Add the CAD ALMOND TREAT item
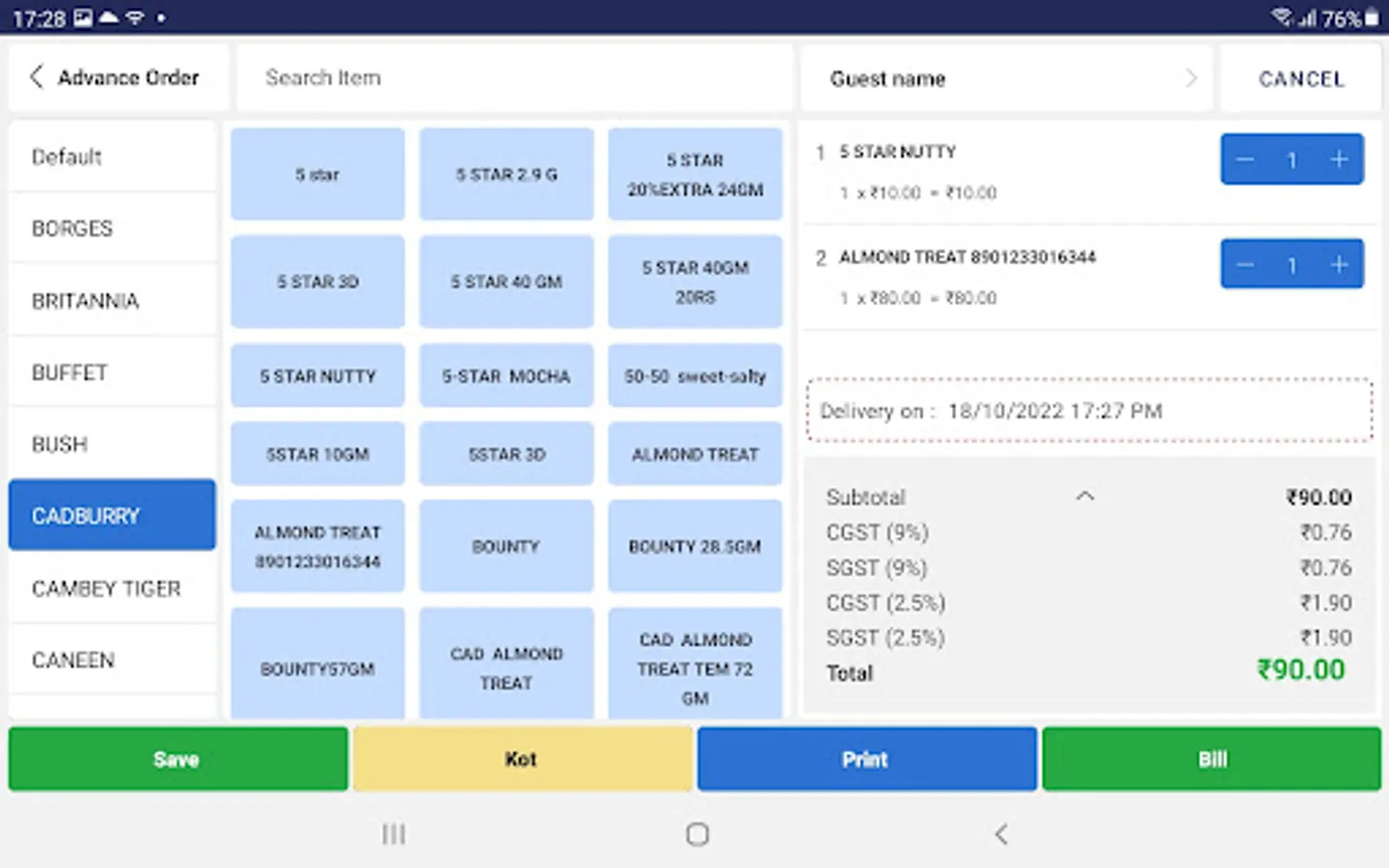Image resolution: width=1389 pixels, height=868 pixels. click(506, 664)
